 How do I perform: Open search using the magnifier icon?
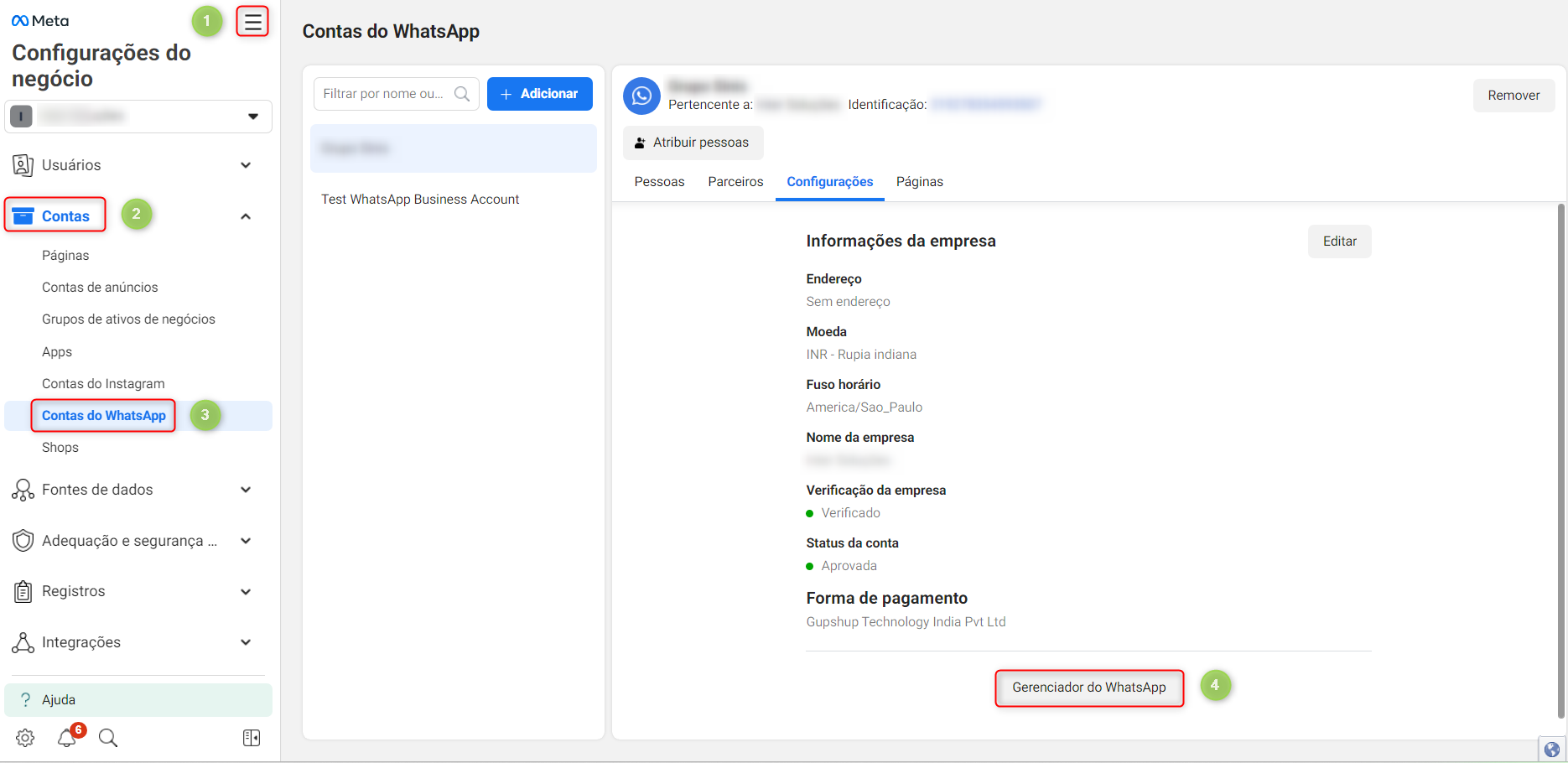point(107,738)
